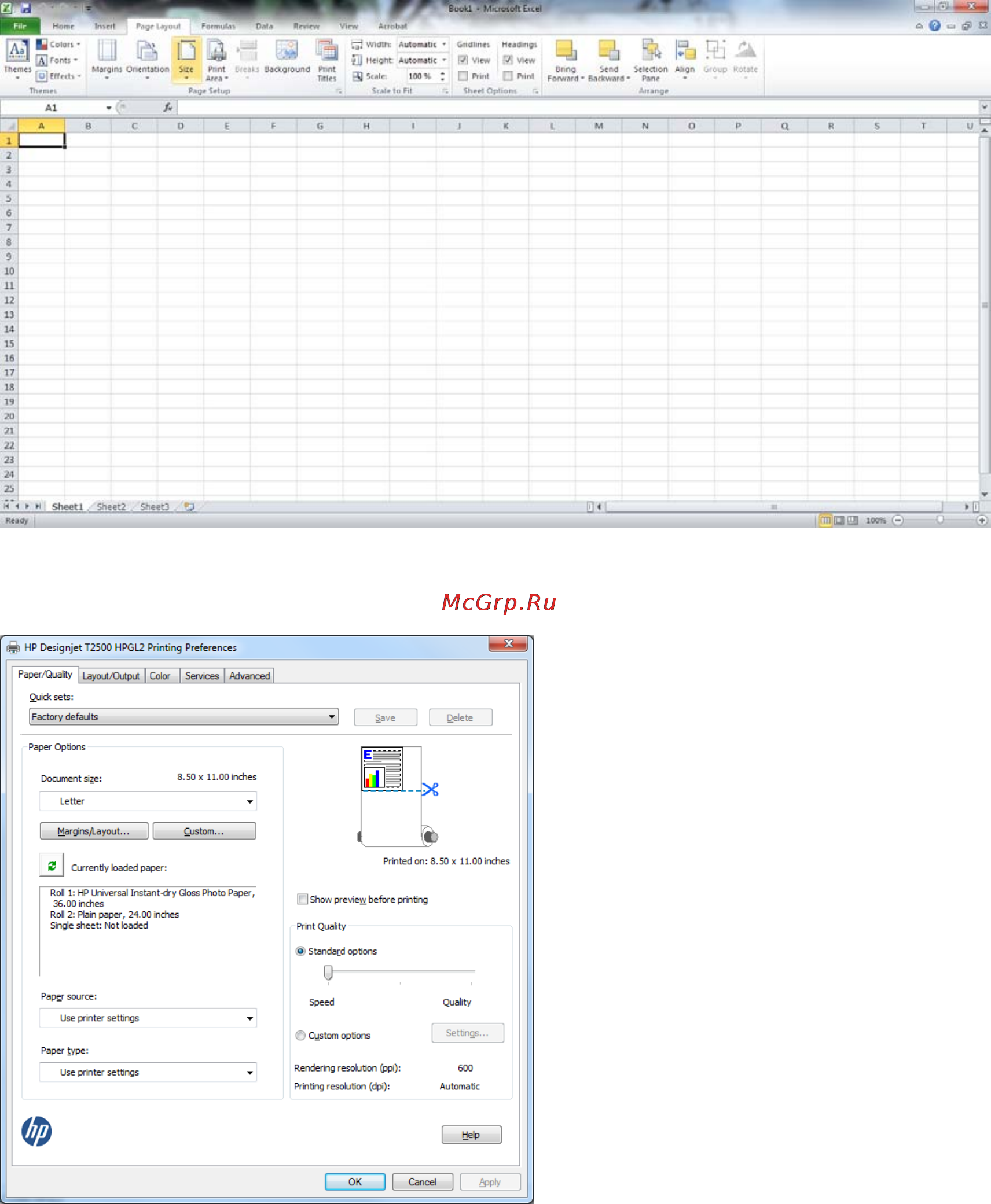Screen dimensions: 991x1204
Task: Click Send Backward in Arrange group
Action: tap(608, 60)
